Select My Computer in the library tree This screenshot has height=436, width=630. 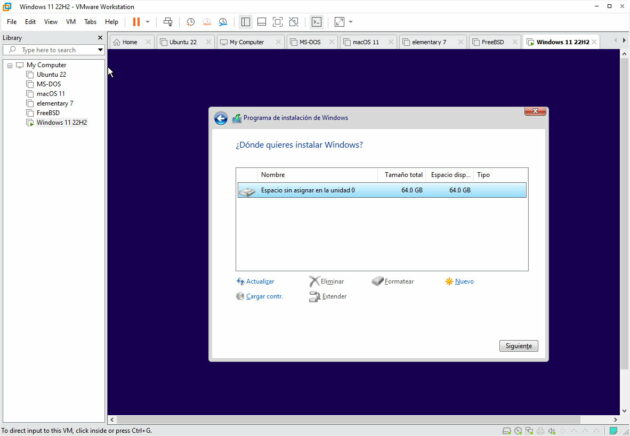pos(46,65)
